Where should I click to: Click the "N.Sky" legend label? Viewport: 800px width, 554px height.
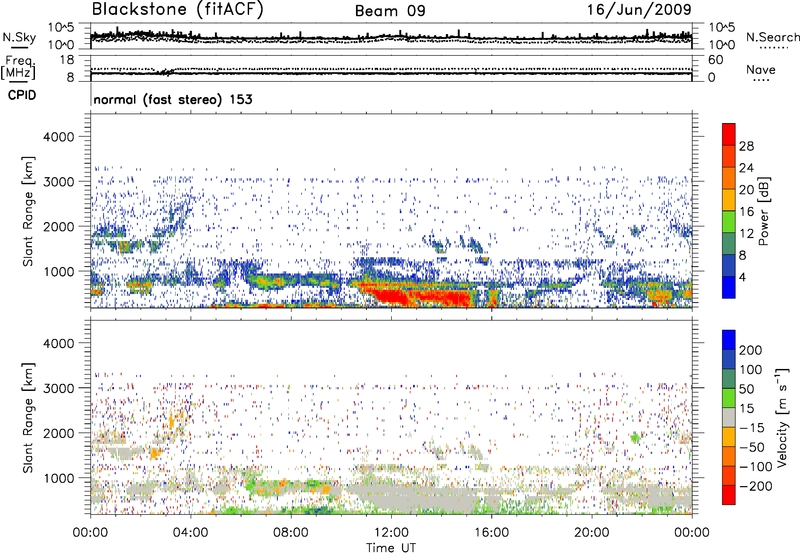(x=19, y=37)
